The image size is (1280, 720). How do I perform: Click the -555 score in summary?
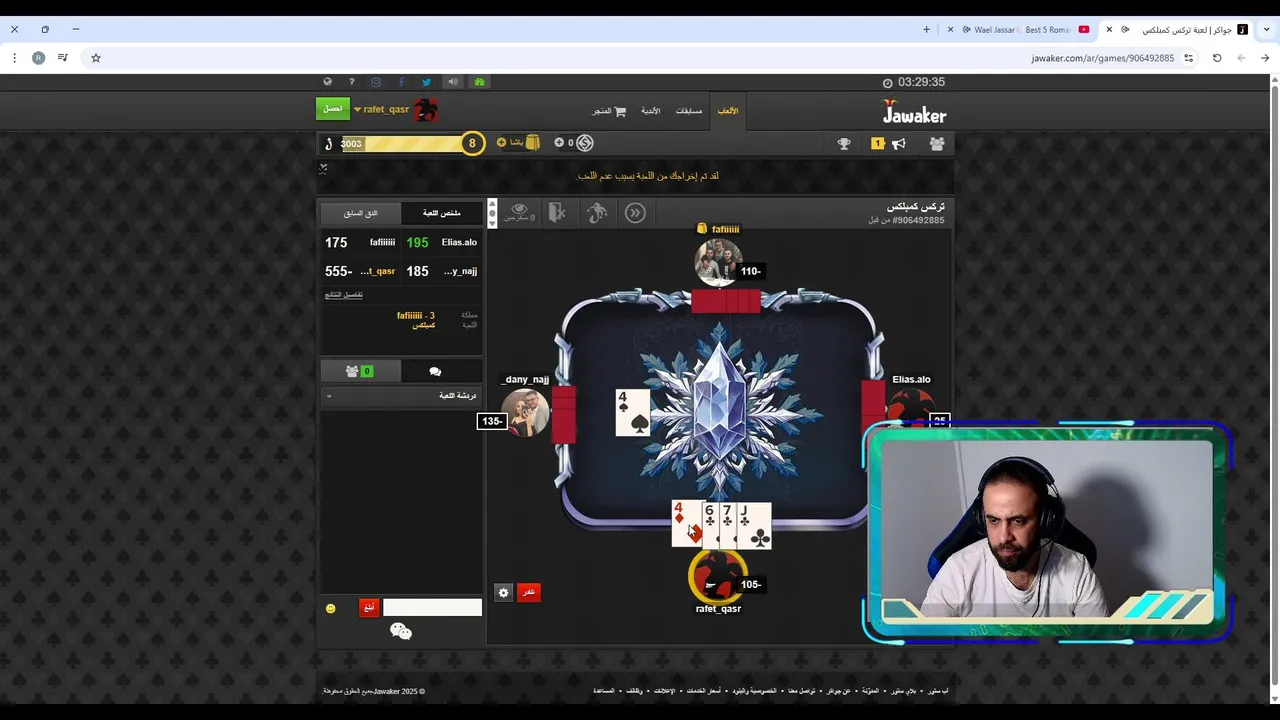[x=338, y=271]
